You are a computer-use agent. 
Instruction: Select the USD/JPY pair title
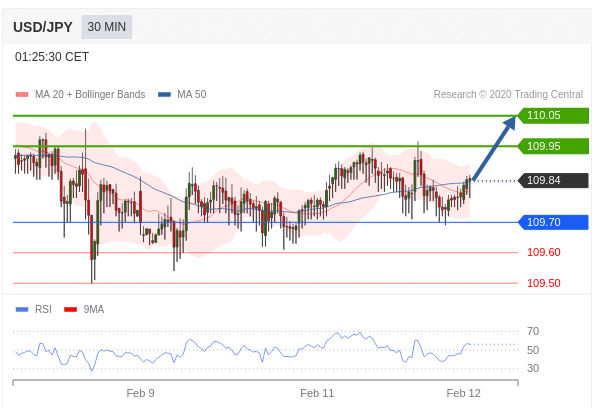[43, 27]
